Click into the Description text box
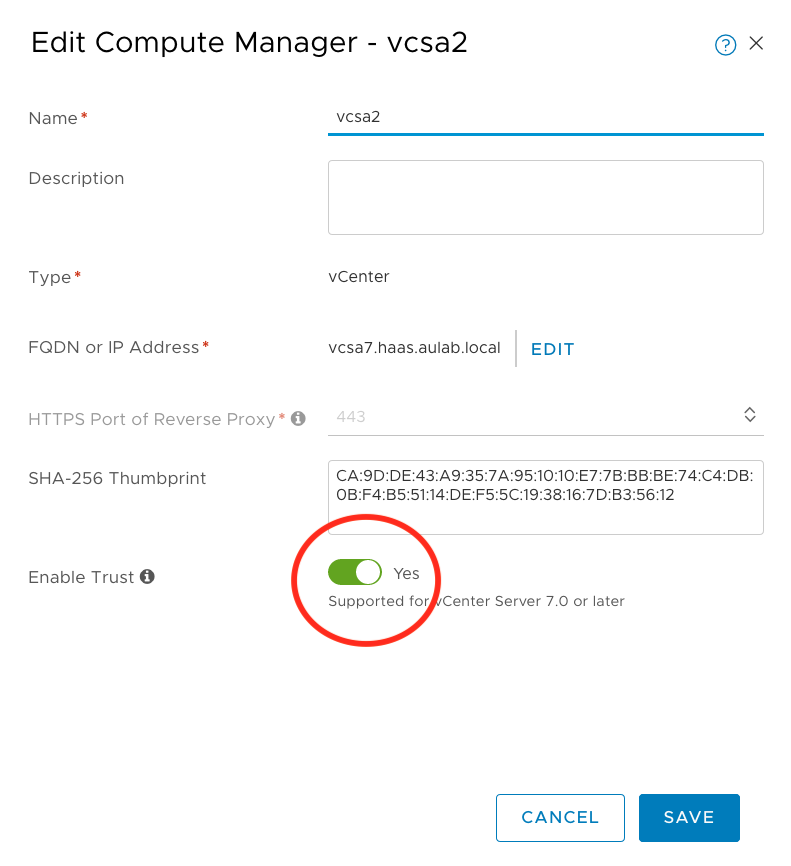 click(545, 197)
